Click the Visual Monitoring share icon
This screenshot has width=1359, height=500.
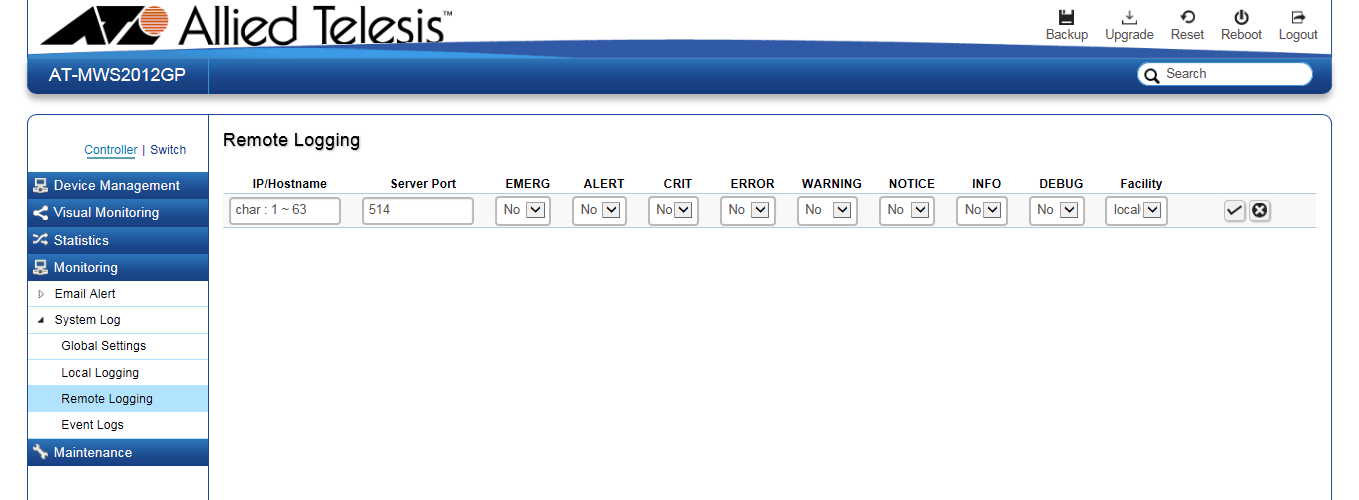point(40,212)
